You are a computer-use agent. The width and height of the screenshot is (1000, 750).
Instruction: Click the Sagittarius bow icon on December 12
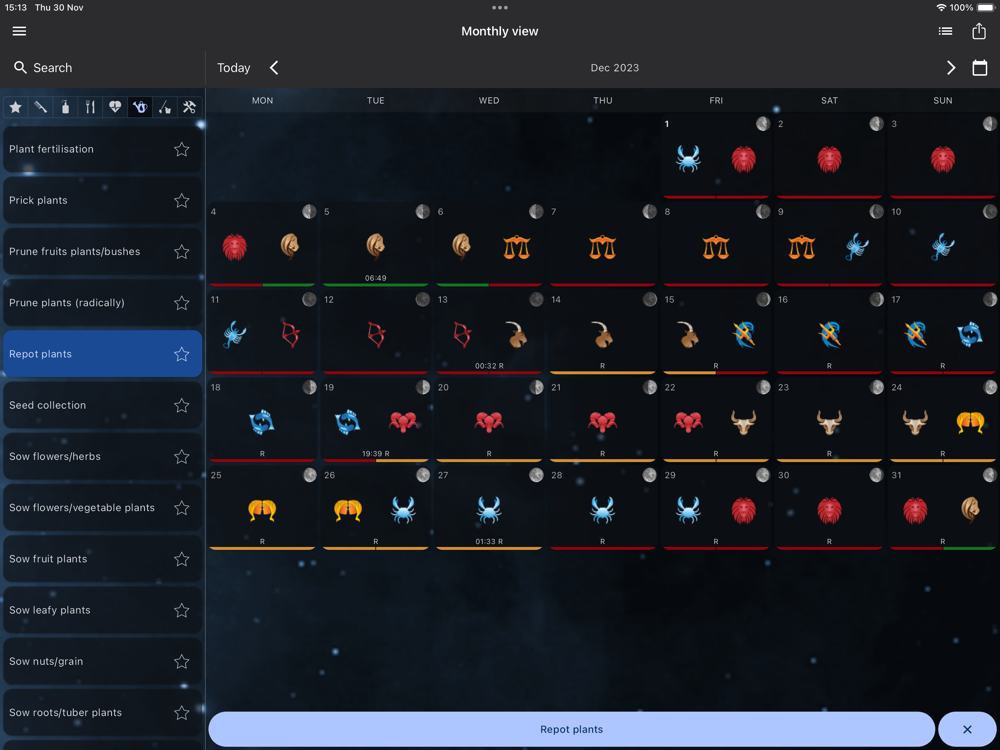click(376, 334)
